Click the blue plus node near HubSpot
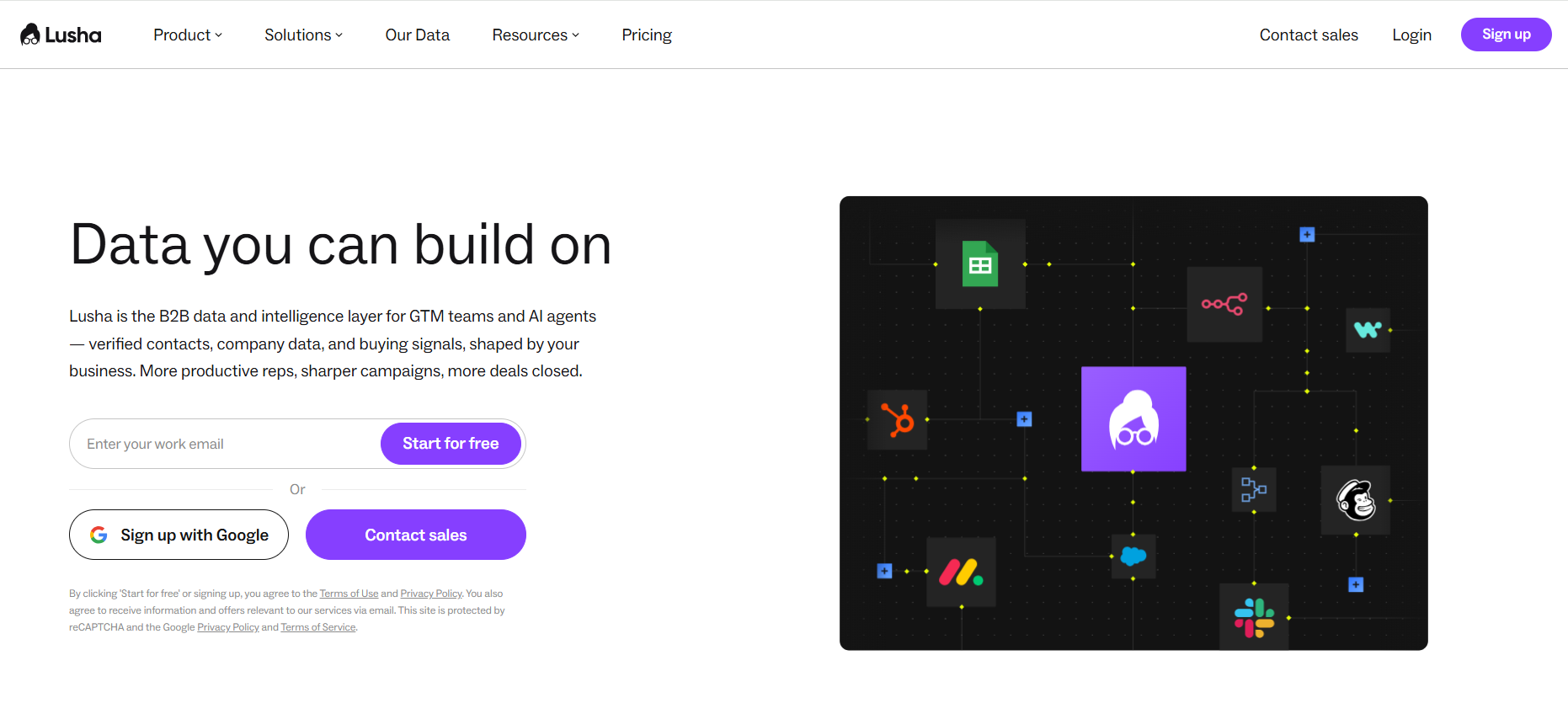1568x703 pixels. pyautogui.click(x=1024, y=419)
